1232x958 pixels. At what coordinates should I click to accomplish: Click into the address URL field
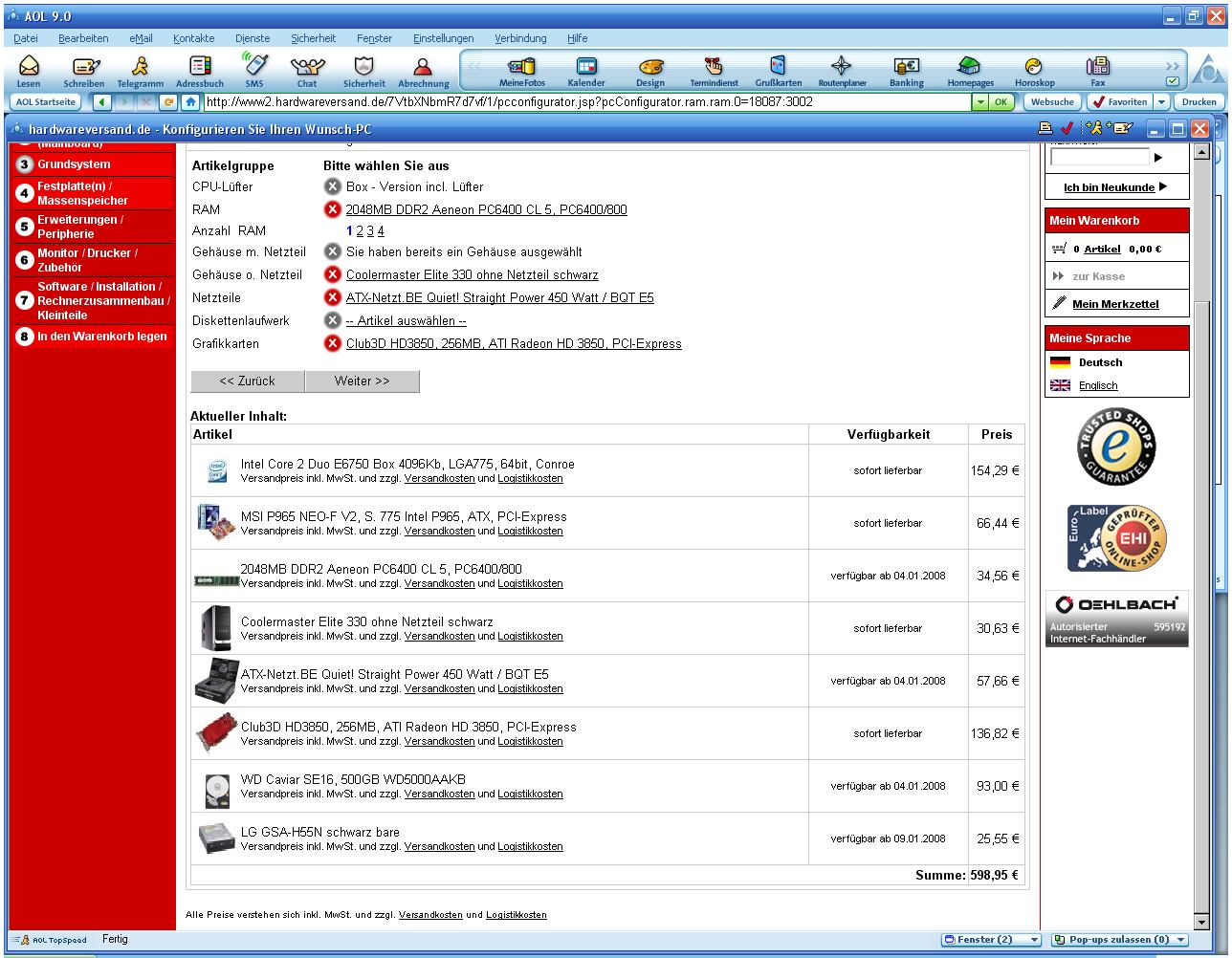point(587,101)
